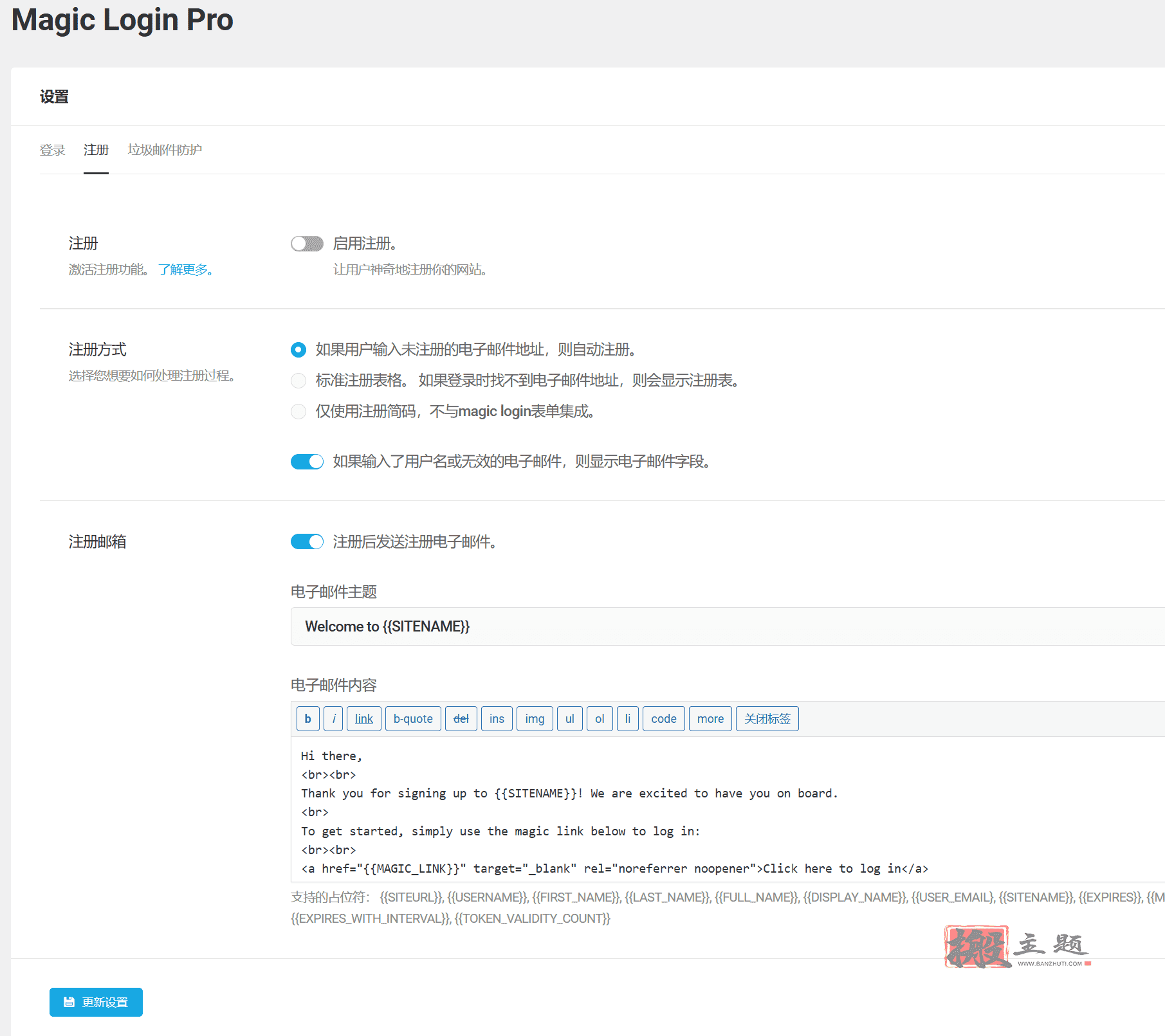Screen dimensions: 1165x1036
Task: Disable 注册后发送注册电子邮件 toggle
Action: click(307, 541)
